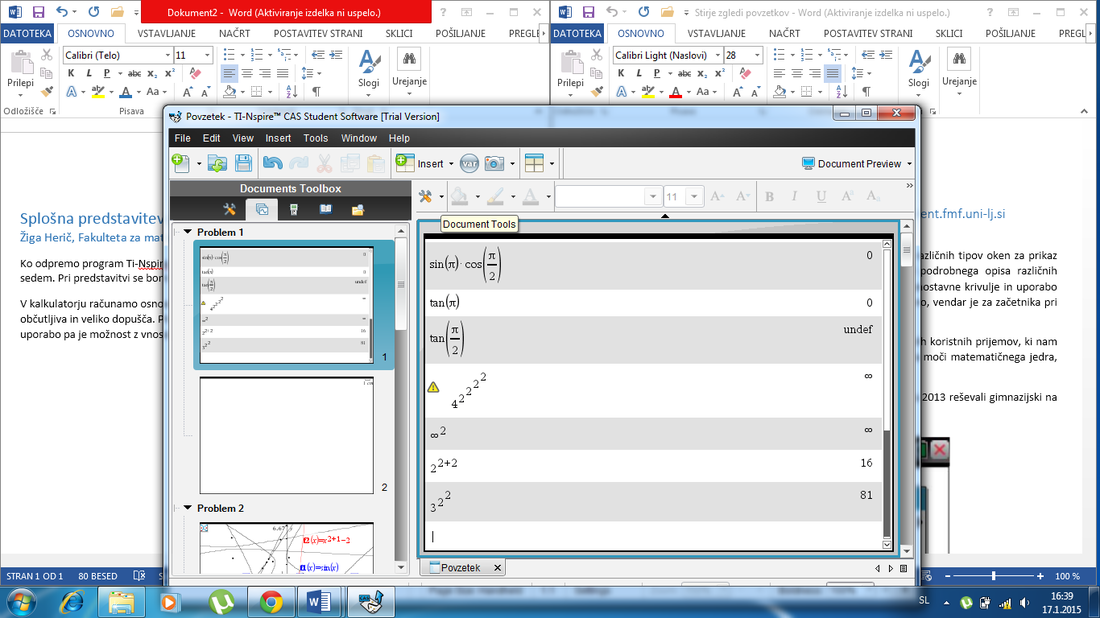This screenshot has width=1100, height=618.
Task: Select Page Sorter tab in Documents Toolbox
Action: (x=262, y=210)
